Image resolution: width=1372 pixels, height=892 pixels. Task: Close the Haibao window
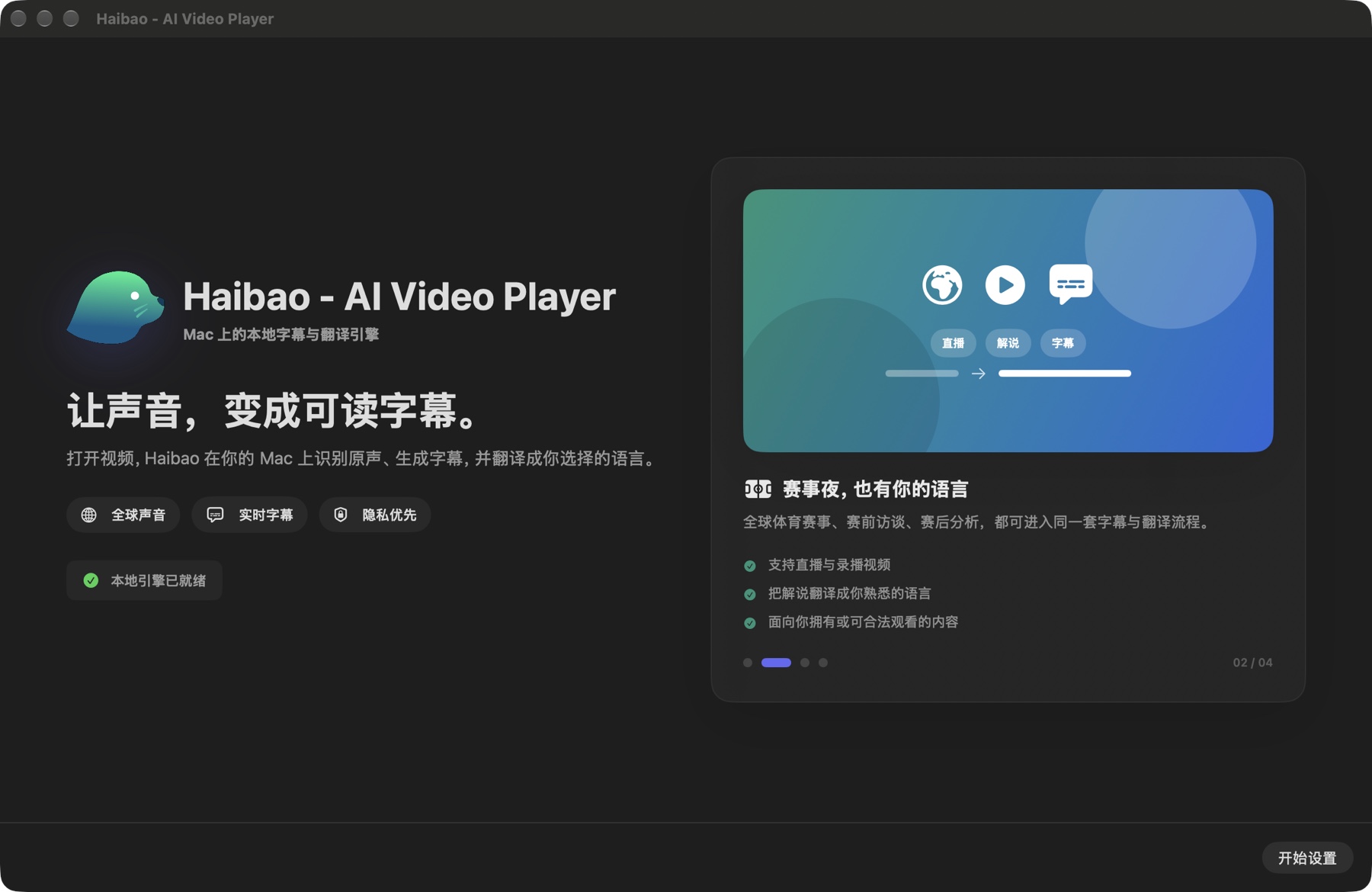click(x=19, y=18)
